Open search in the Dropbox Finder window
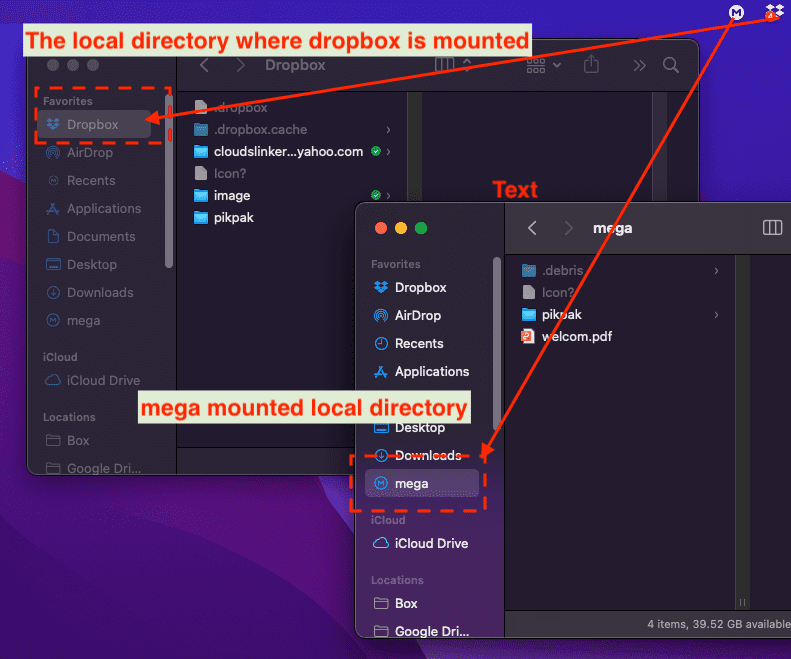The width and height of the screenshot is (791, 659). [x=670, y=65]
